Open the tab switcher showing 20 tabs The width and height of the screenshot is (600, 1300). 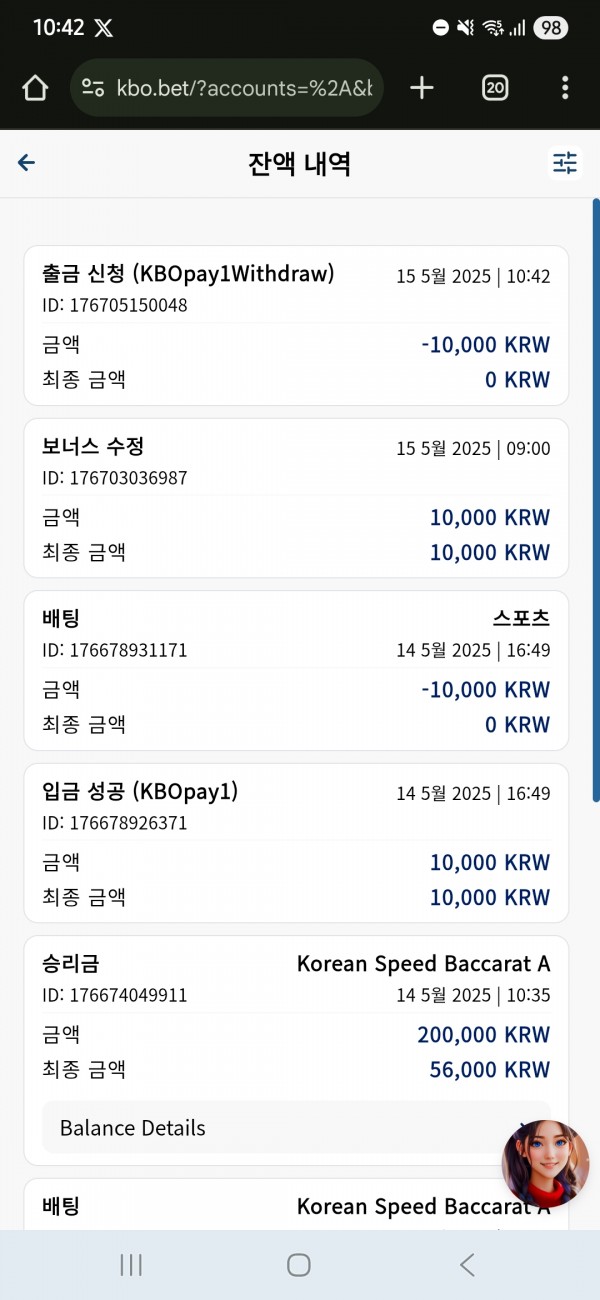point(495,88)
